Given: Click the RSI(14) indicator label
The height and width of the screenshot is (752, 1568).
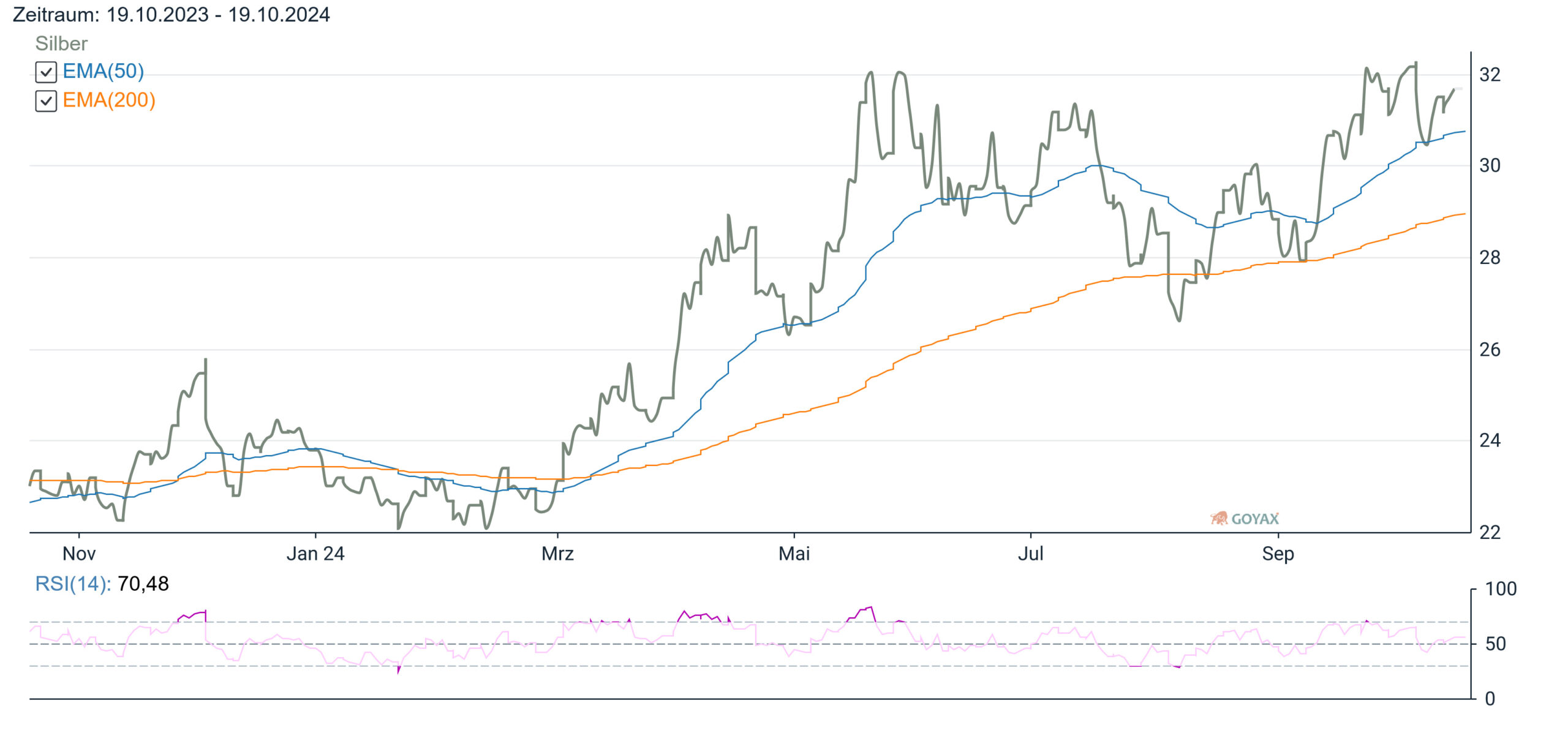Looking at the screenshot, I should pyautogui.click(x=73, y=584).
